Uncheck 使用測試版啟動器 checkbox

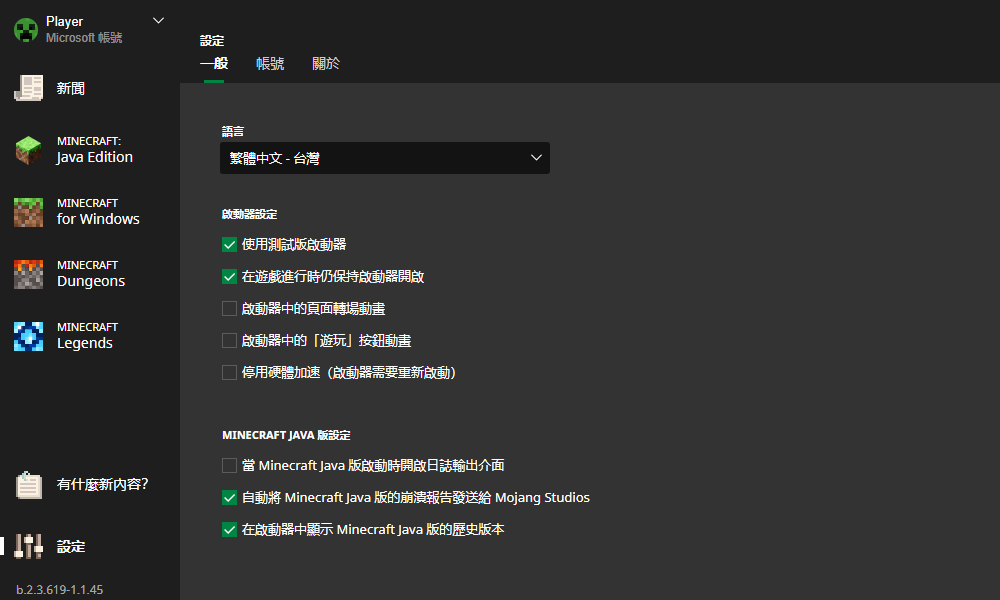coord(230,245)
